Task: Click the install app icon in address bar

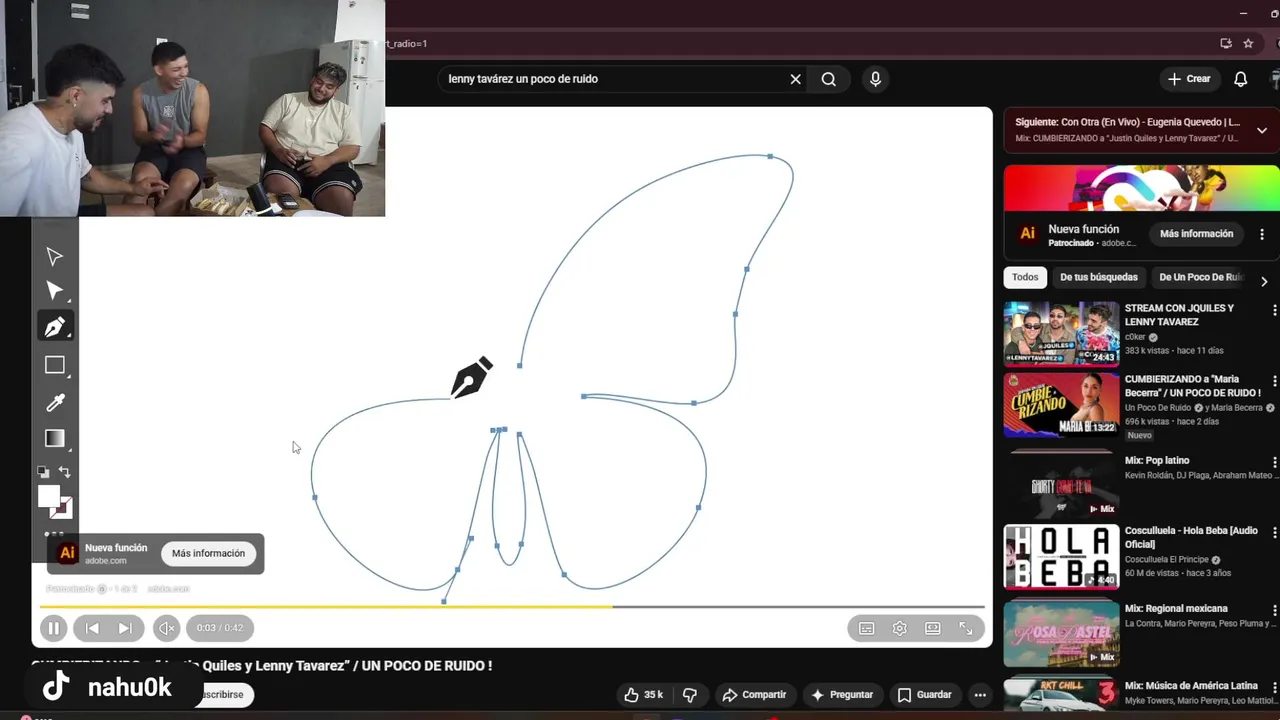Action: [1226, 43]
